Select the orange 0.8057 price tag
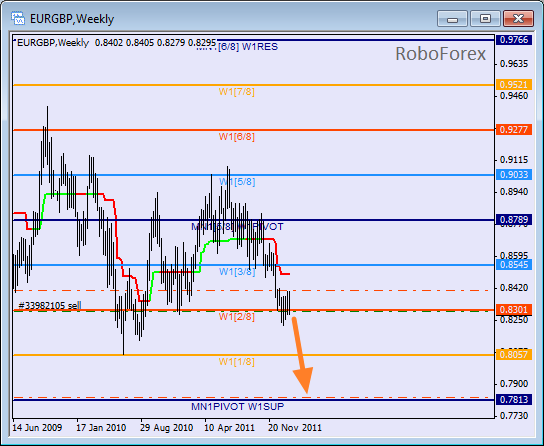 tap(514, 354)
